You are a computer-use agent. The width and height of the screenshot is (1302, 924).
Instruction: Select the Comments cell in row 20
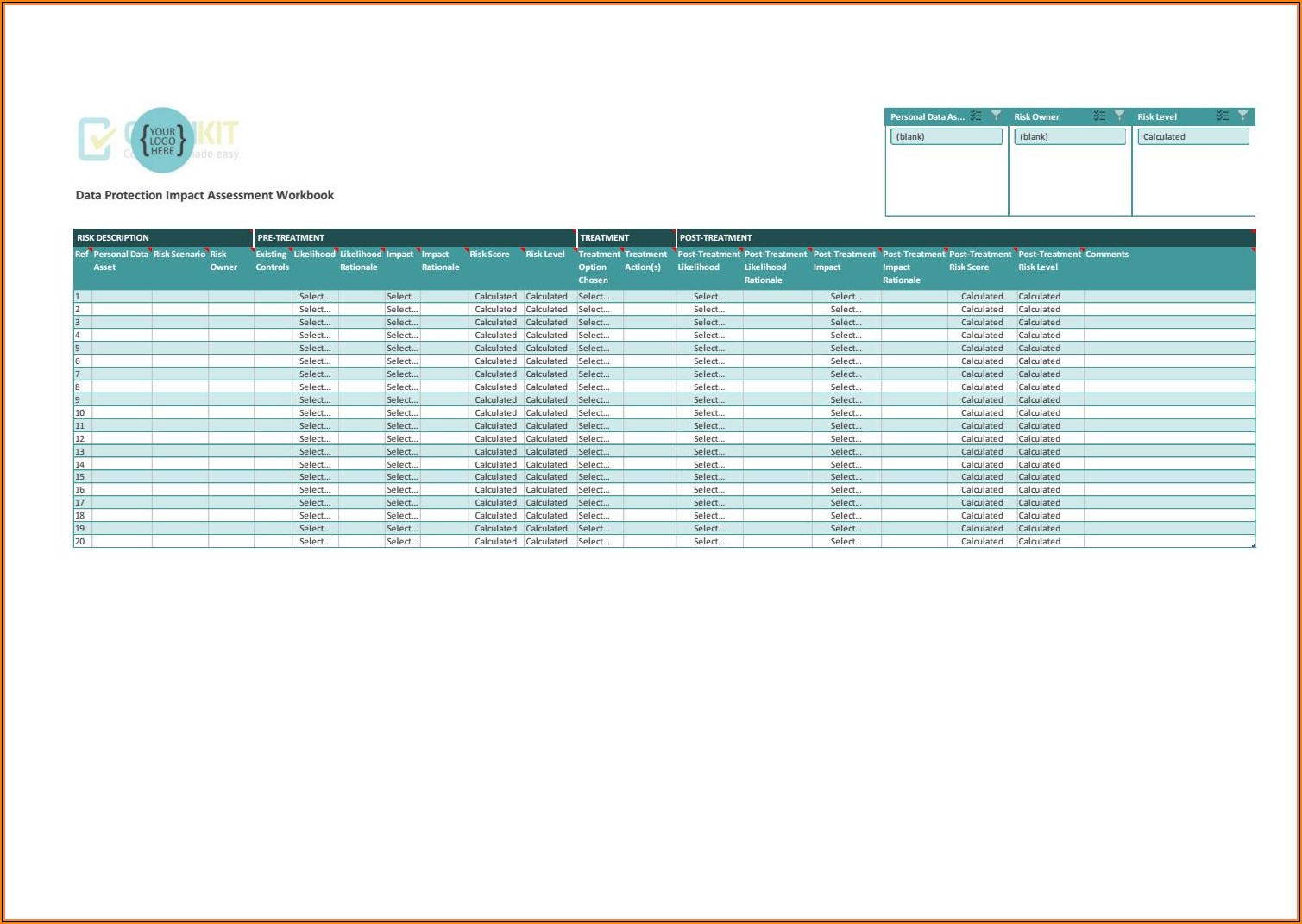[1168, 542]
